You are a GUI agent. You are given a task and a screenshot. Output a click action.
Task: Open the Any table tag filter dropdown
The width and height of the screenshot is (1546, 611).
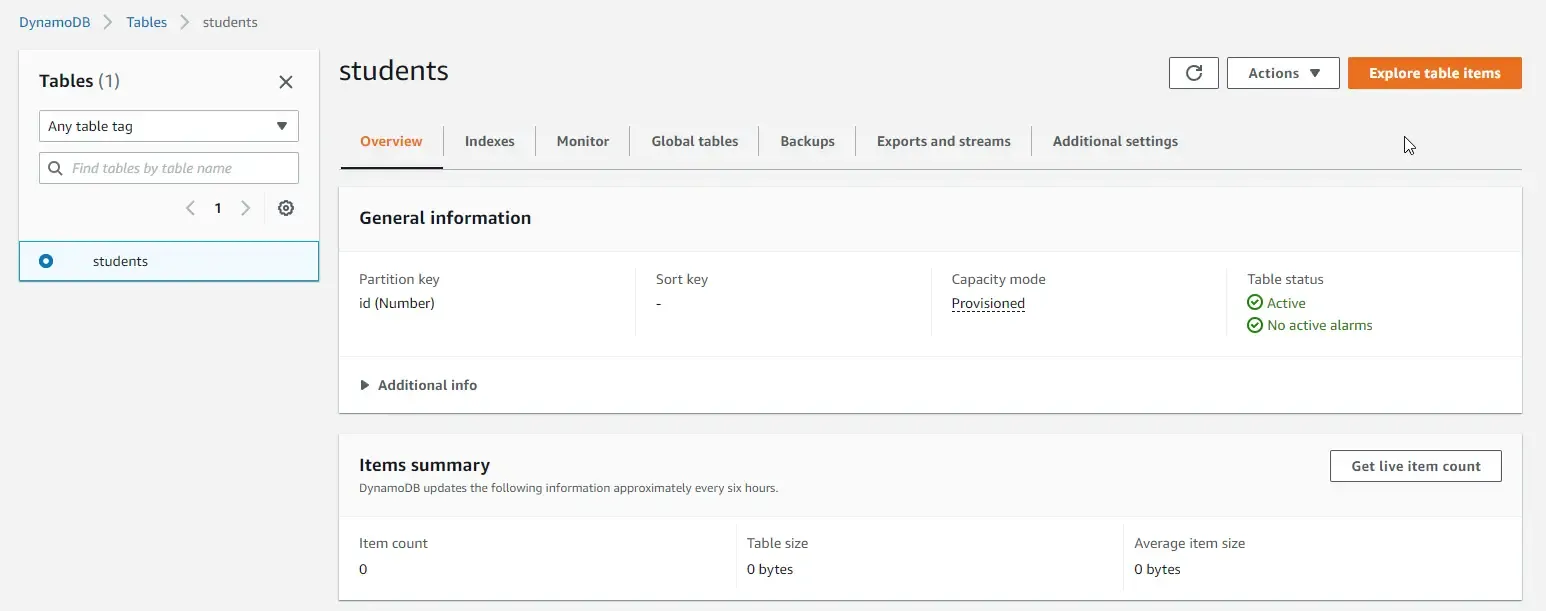pos(167,126)
